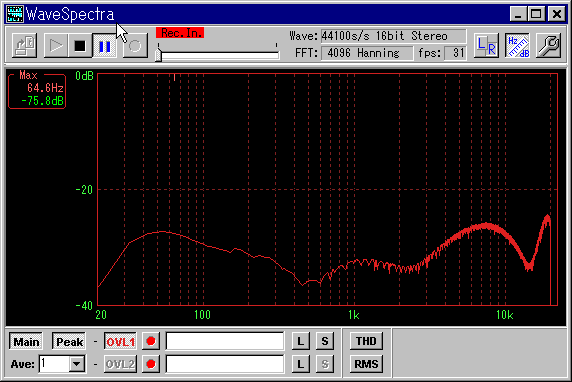This screenshot has height=382, width=572.
Task: Toggle the RMS measurement button
Action: [x=366, y=364]
